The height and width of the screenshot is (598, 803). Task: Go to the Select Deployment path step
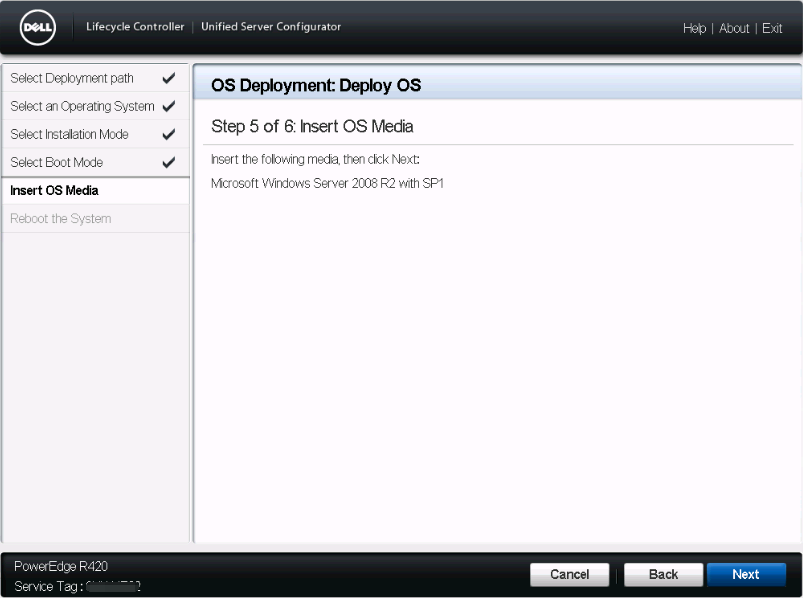tap(72, 78)
